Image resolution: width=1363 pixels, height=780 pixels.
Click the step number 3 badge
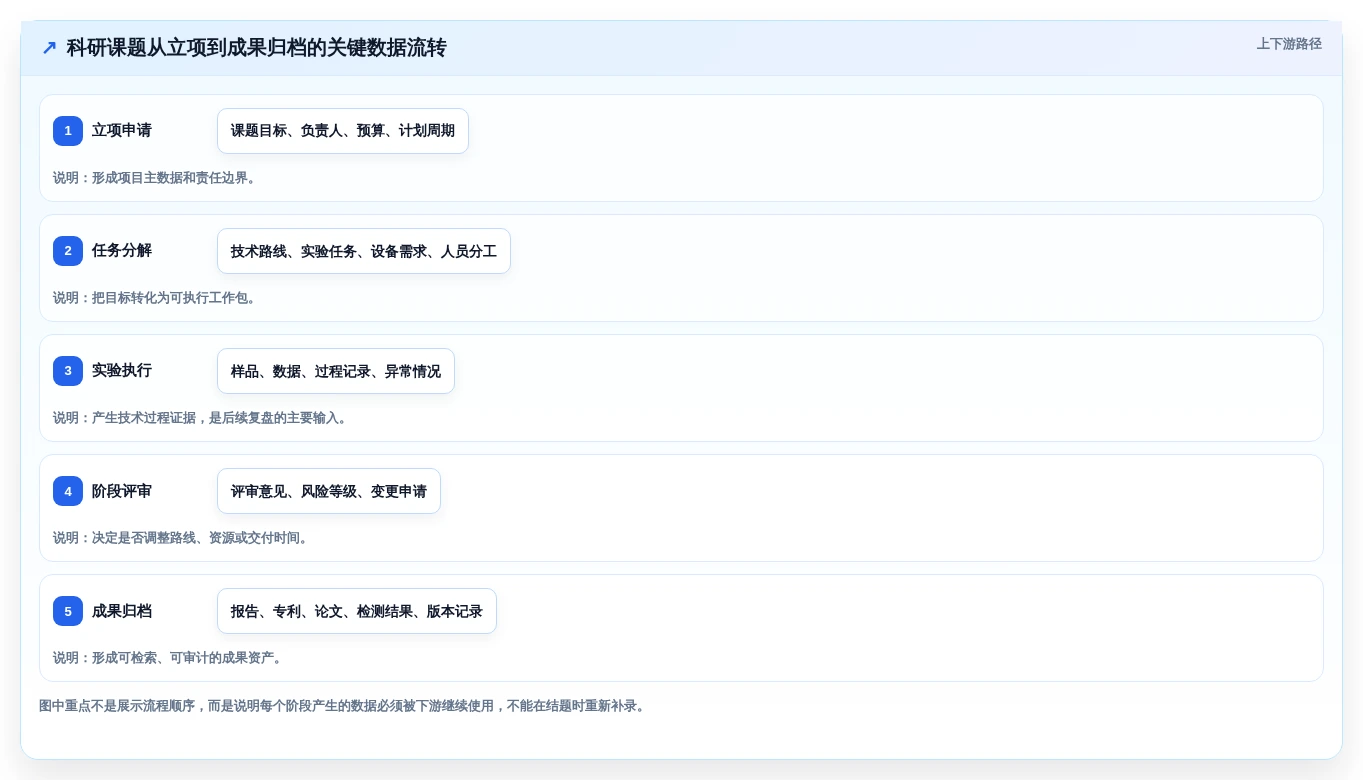(x=68, y=371)
